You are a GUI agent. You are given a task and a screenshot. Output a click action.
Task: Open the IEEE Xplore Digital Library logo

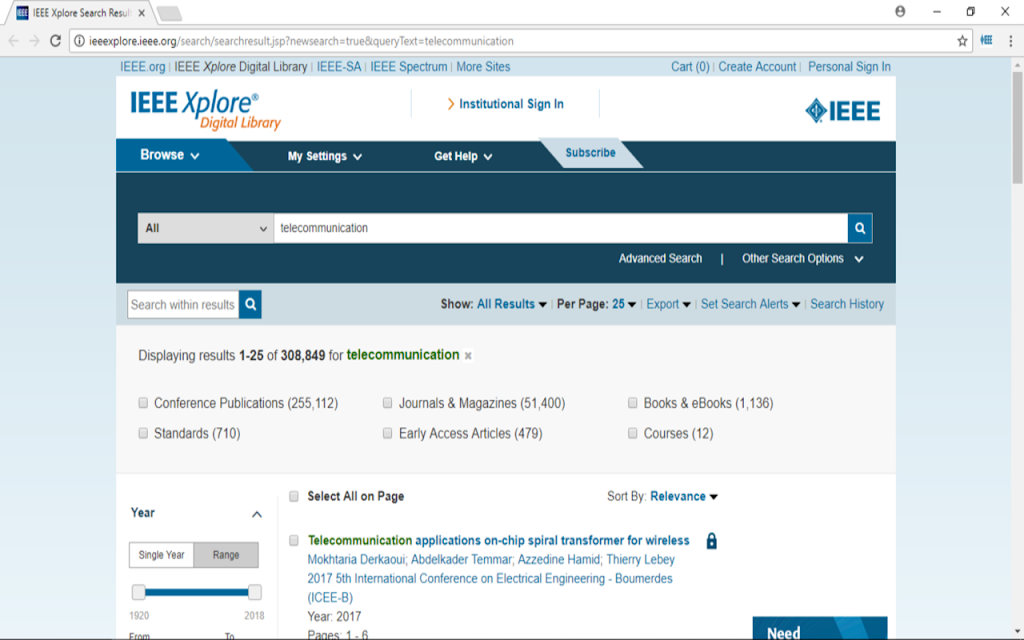pos(205,110)
